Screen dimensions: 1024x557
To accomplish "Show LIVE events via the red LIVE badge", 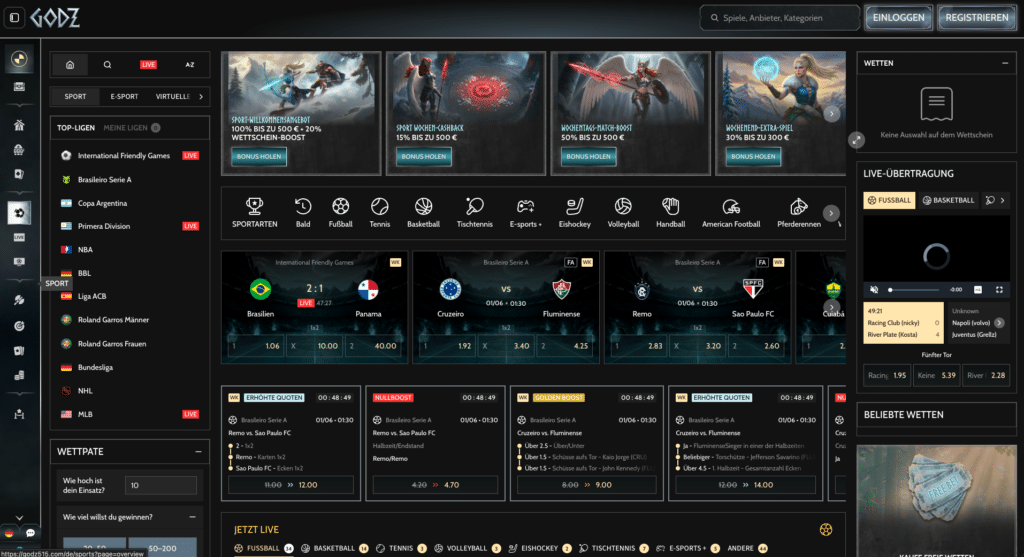I will [148, 65].
